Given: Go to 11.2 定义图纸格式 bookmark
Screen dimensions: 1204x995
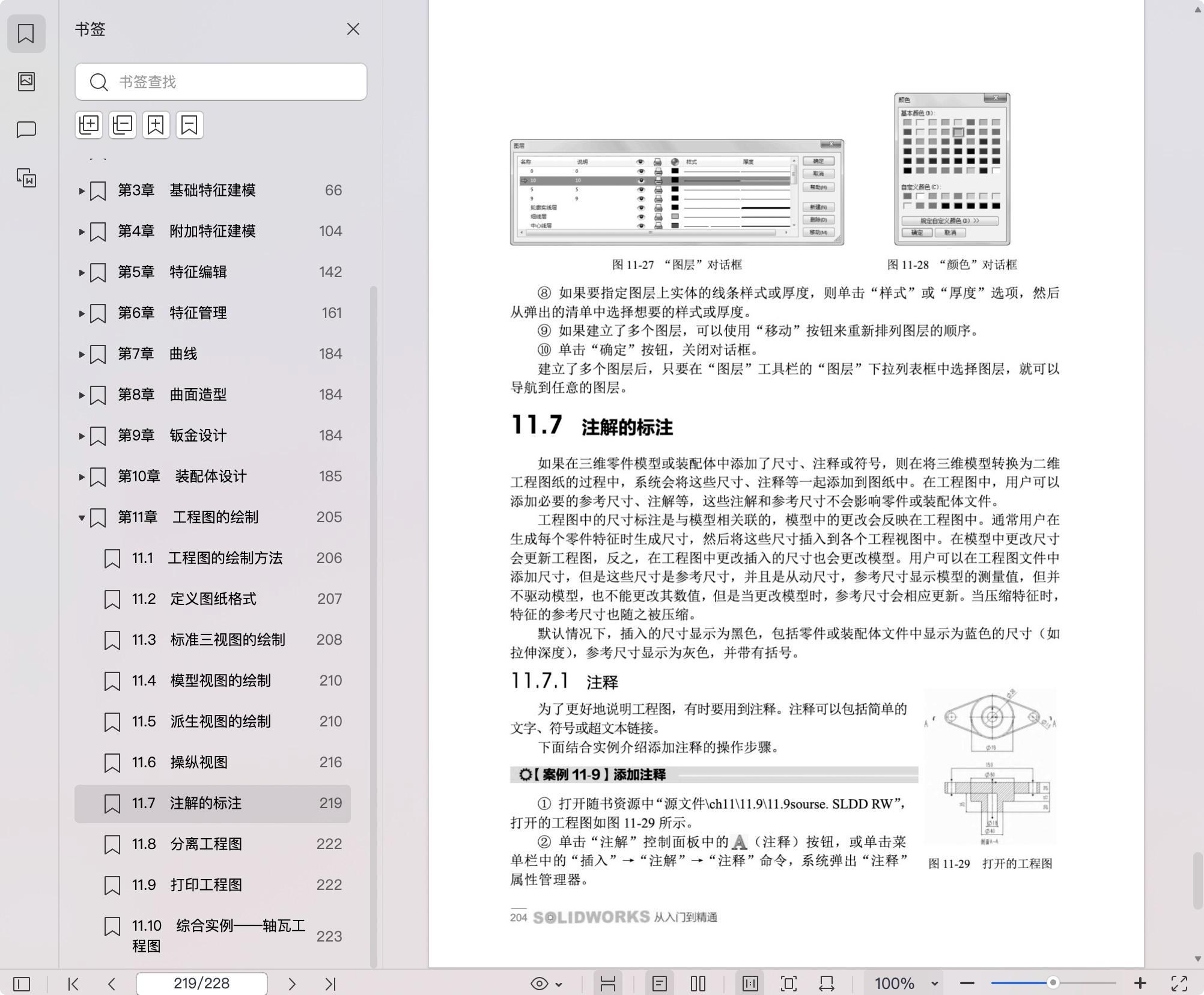Looking at the screenshot, I should click(213, 599).
